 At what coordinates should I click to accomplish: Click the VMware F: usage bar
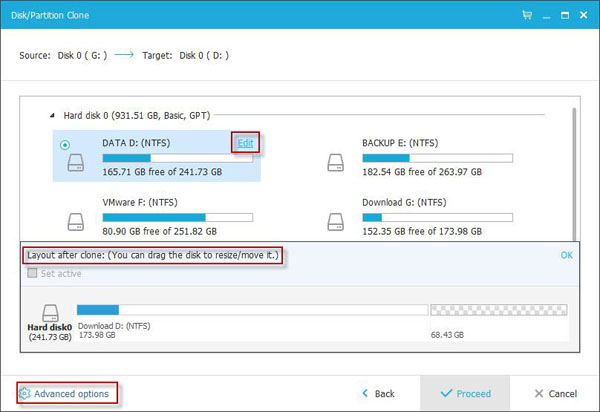[178, 218]
